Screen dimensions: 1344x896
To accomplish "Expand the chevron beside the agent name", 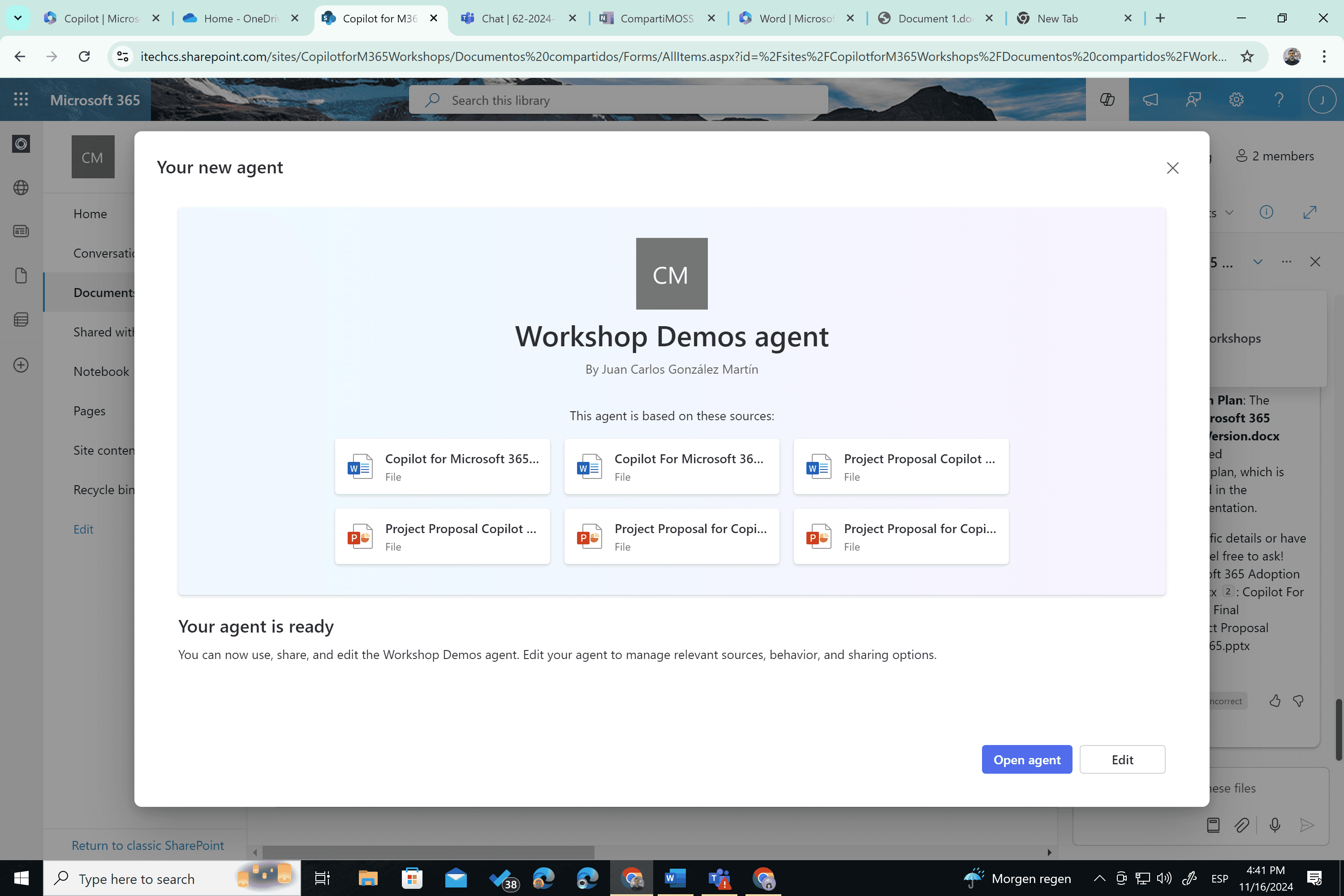I will click(1258, 262).
